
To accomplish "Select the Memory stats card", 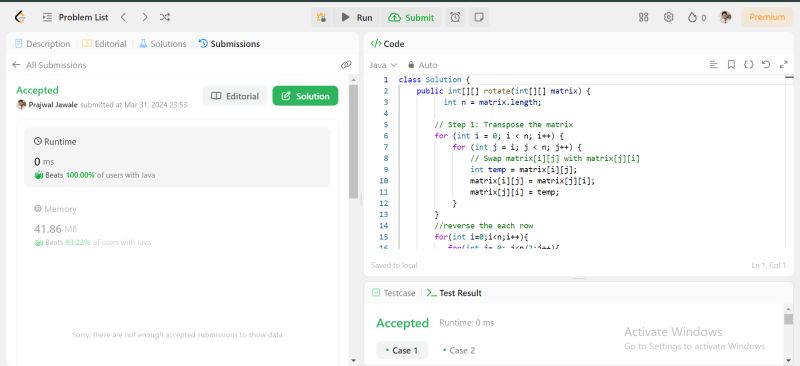I will (x=177, y=225).
